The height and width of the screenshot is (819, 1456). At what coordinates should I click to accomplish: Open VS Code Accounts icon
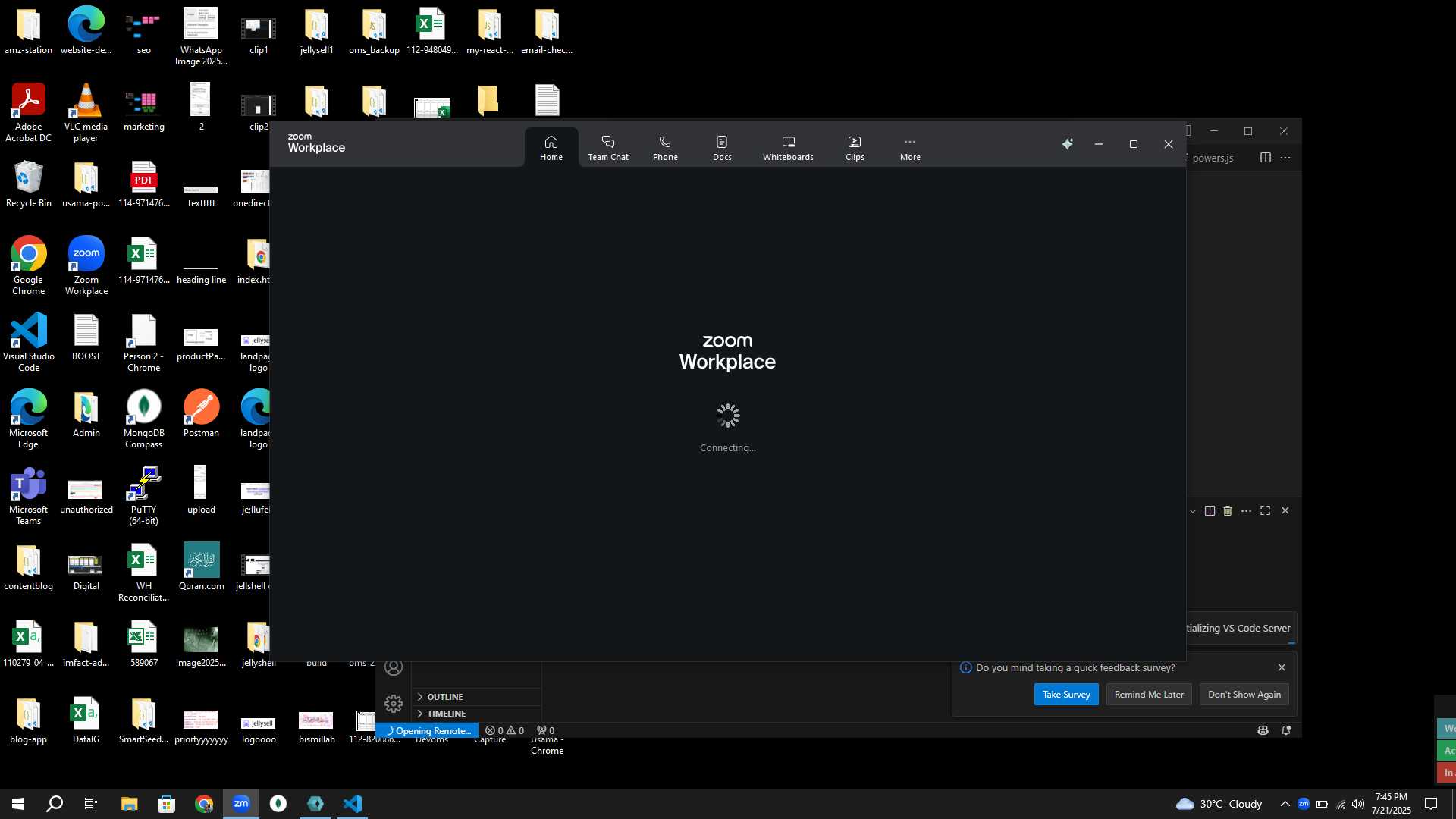pyautogui.click(x=394, y=667)
